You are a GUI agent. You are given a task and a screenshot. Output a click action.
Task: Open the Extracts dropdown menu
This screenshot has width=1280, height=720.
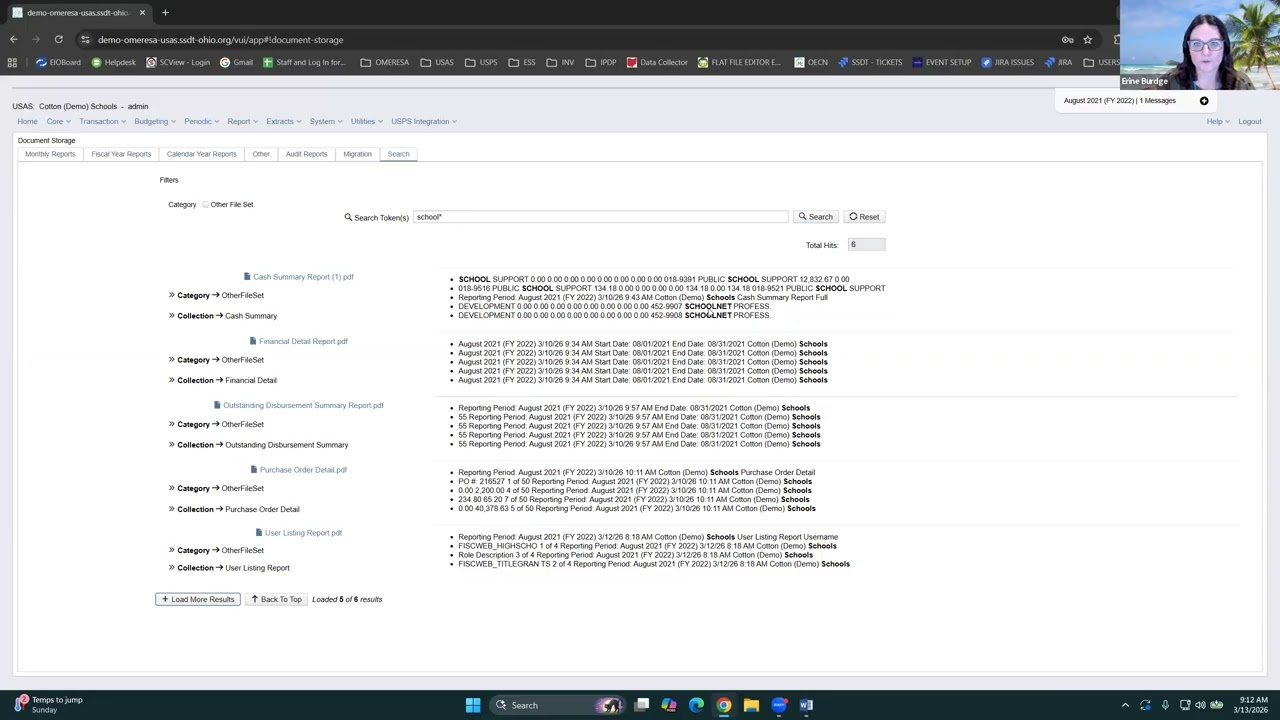pos(283,121)
